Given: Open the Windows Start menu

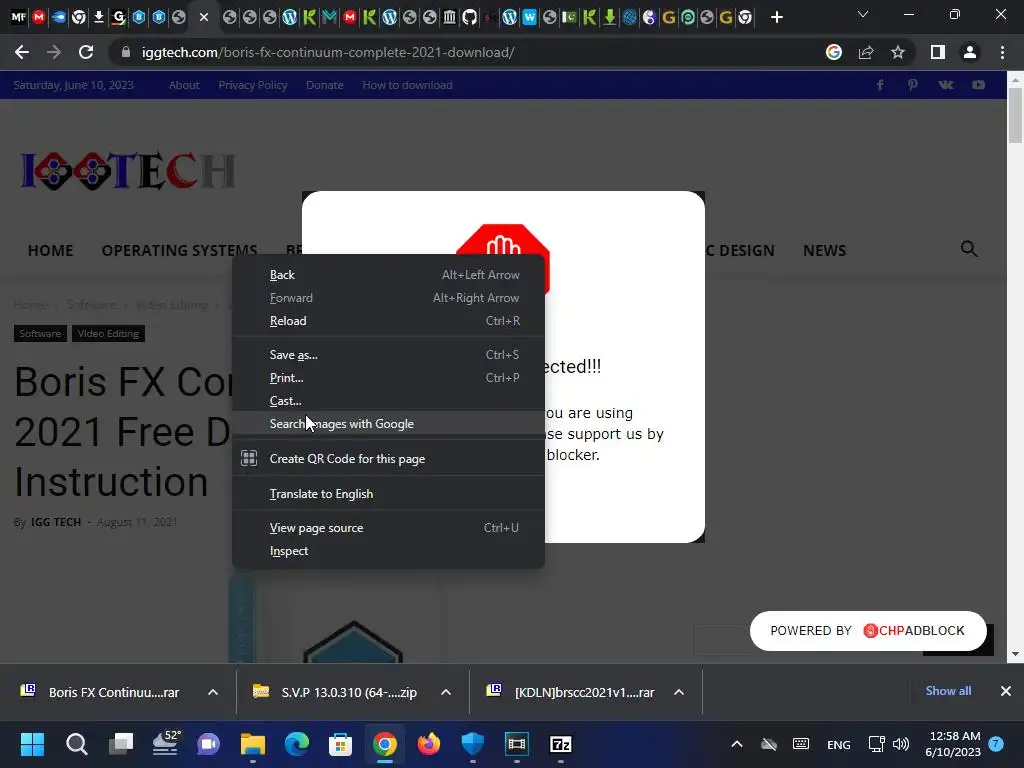Looking at the screenshot, I should tap(32, 744).
